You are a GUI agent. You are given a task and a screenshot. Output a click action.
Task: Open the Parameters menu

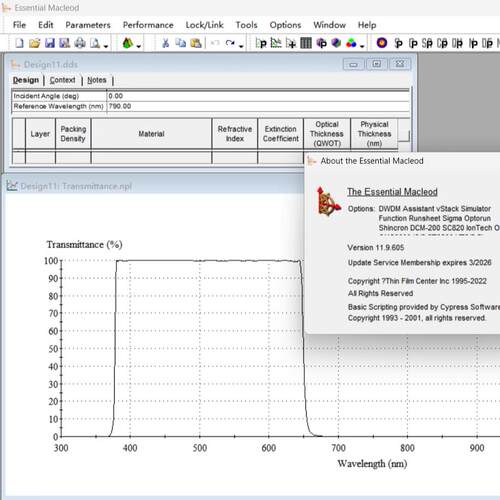88,25
